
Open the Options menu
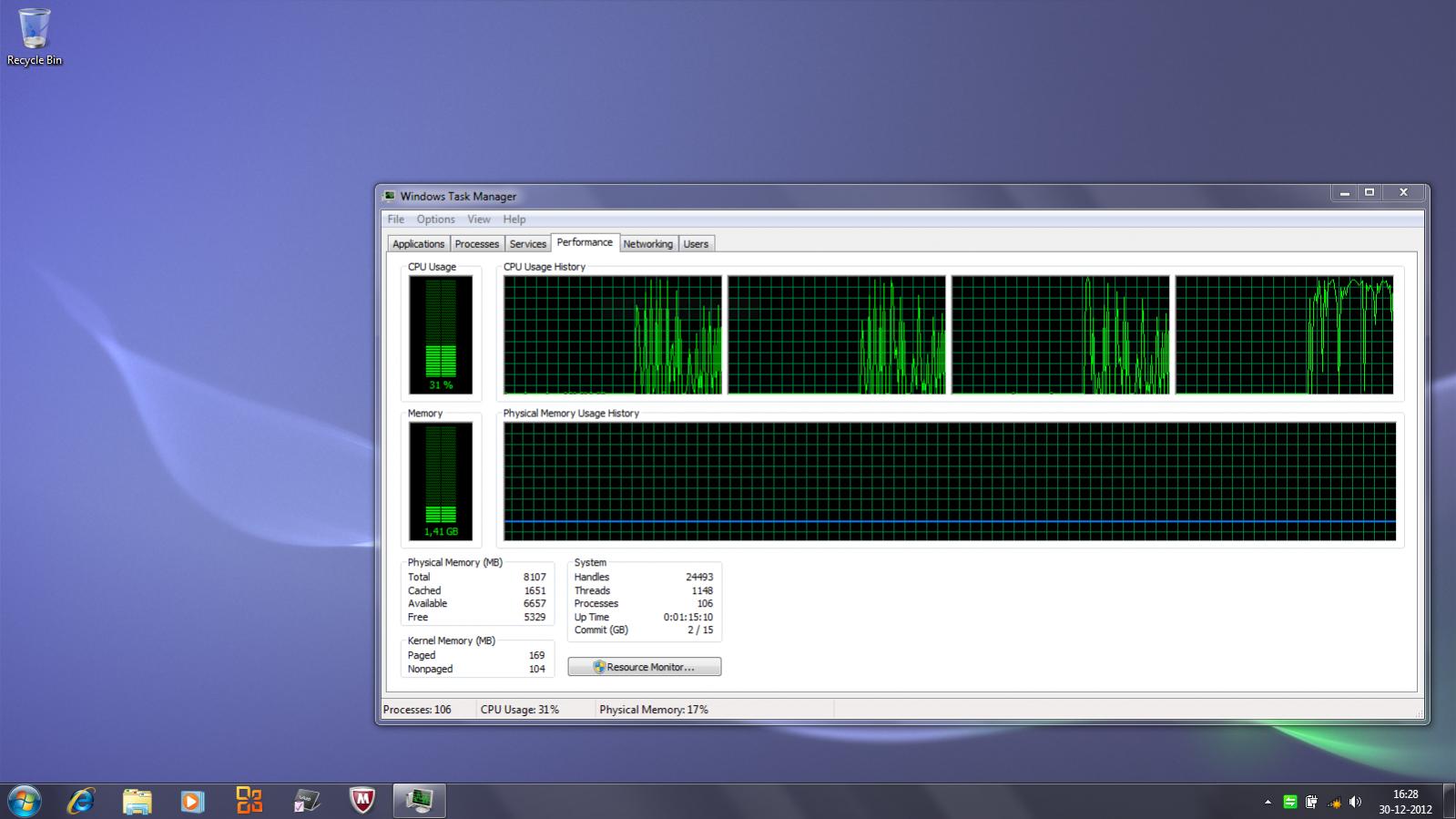click(x=435, y=220)
